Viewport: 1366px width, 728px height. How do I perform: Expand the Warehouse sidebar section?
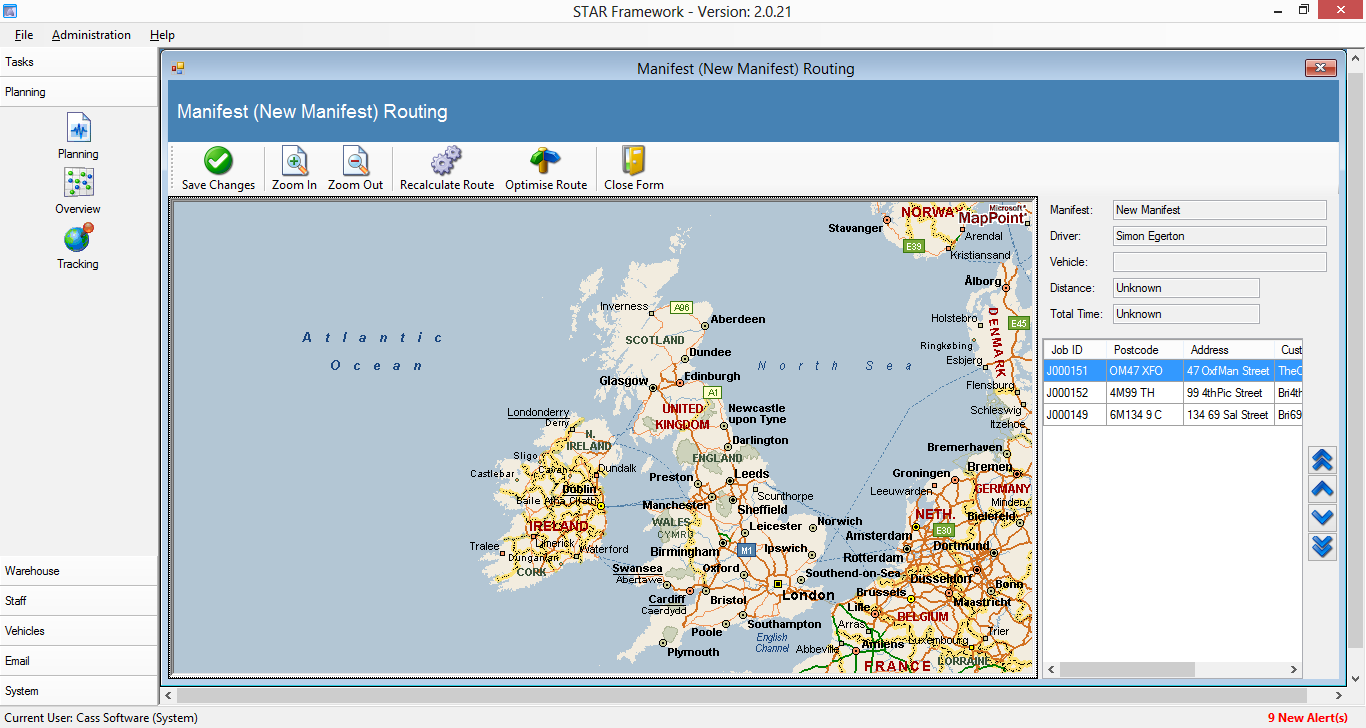pos(78,571)
